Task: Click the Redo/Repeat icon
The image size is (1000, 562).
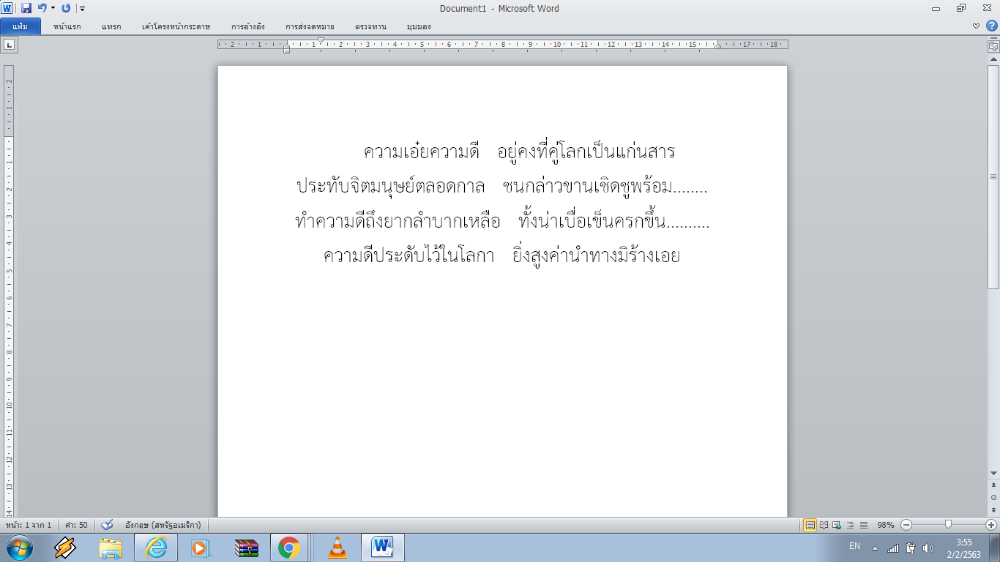Action: pos(66,7)
